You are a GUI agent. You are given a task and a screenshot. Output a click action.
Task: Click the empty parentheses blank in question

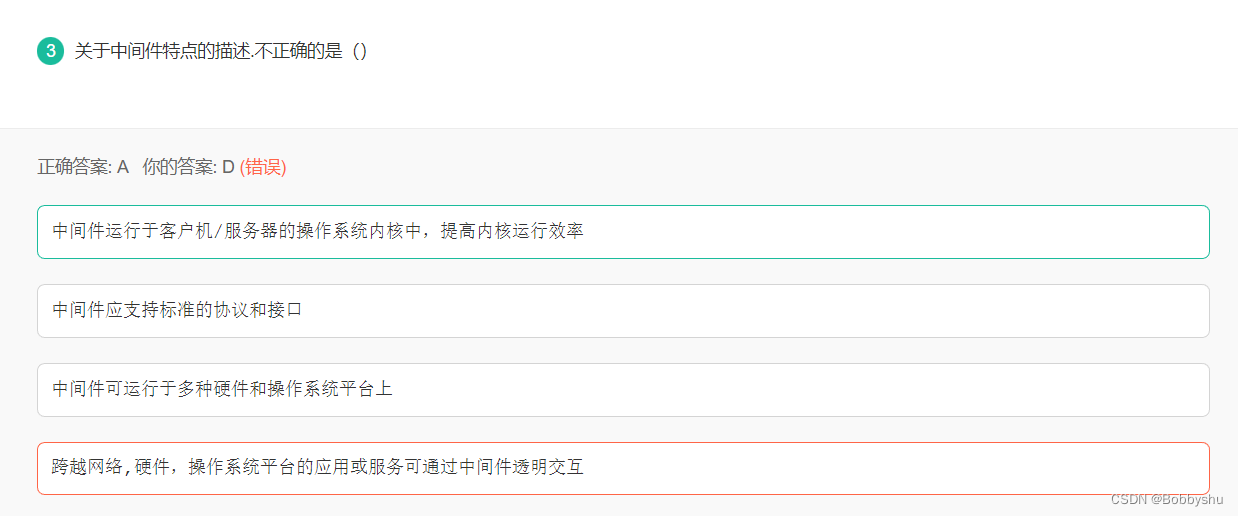pos(360,51)
